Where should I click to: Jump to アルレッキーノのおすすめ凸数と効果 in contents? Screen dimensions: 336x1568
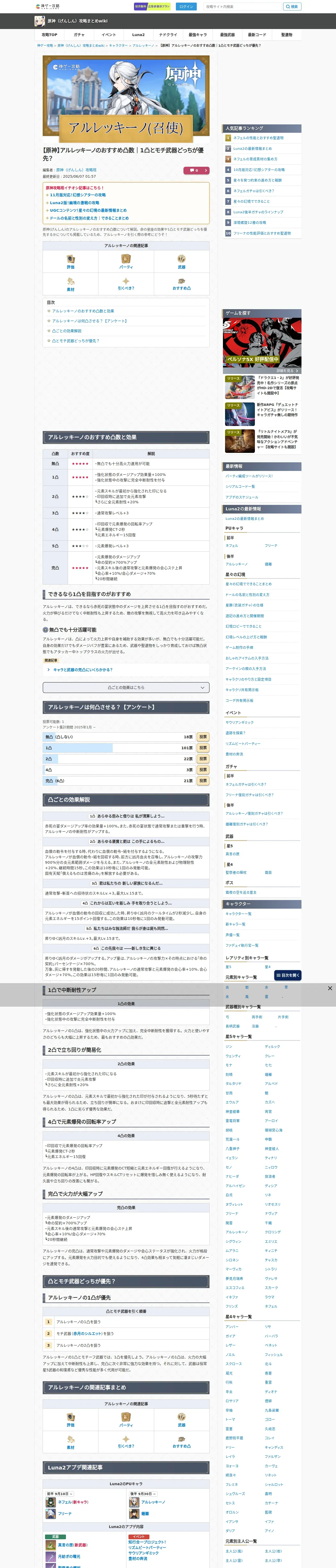(83, 311)
